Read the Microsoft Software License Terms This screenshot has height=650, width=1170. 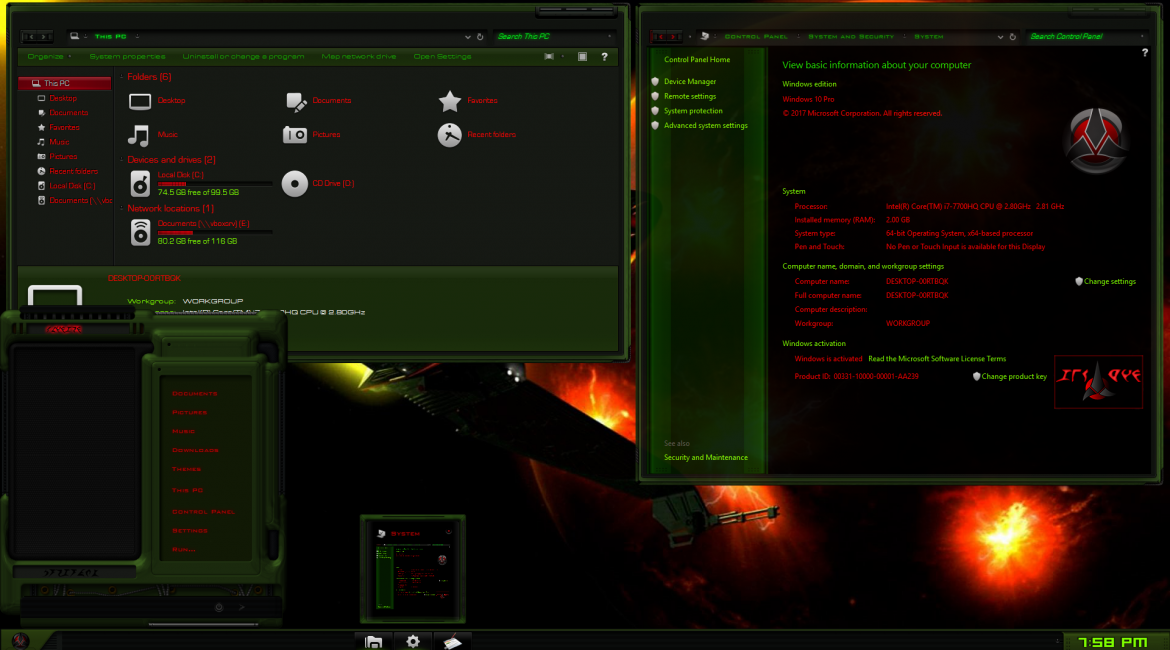click(936, 359)
